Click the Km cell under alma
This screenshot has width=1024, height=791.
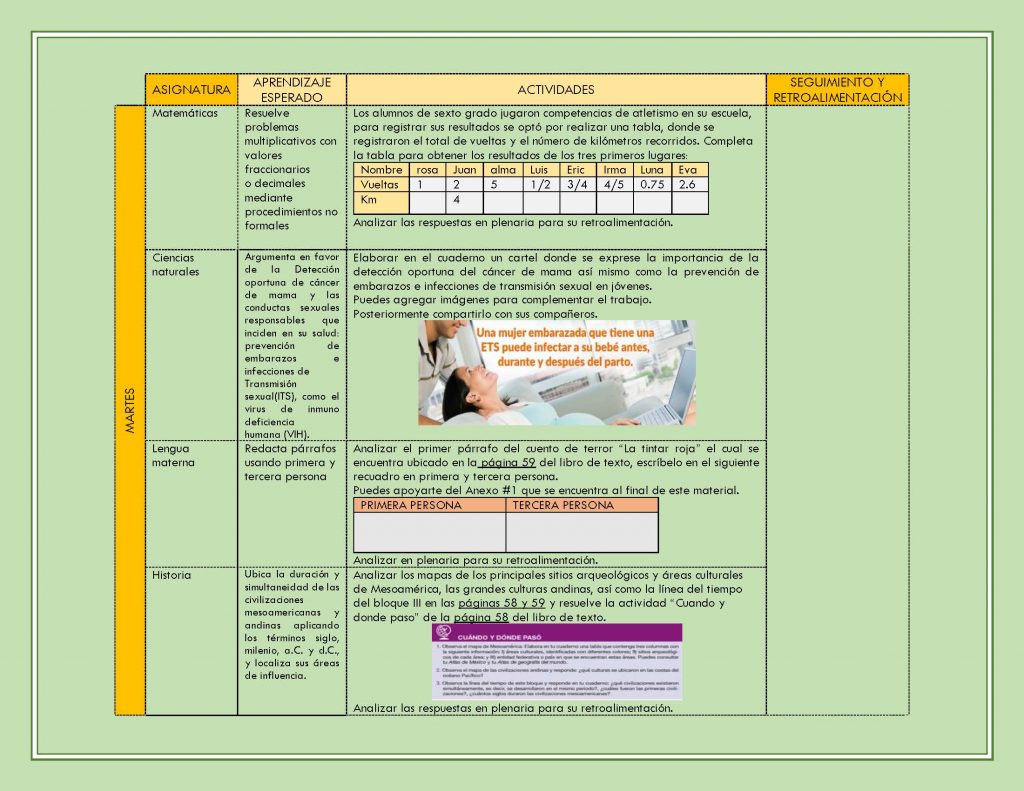[x=503, y=203]
